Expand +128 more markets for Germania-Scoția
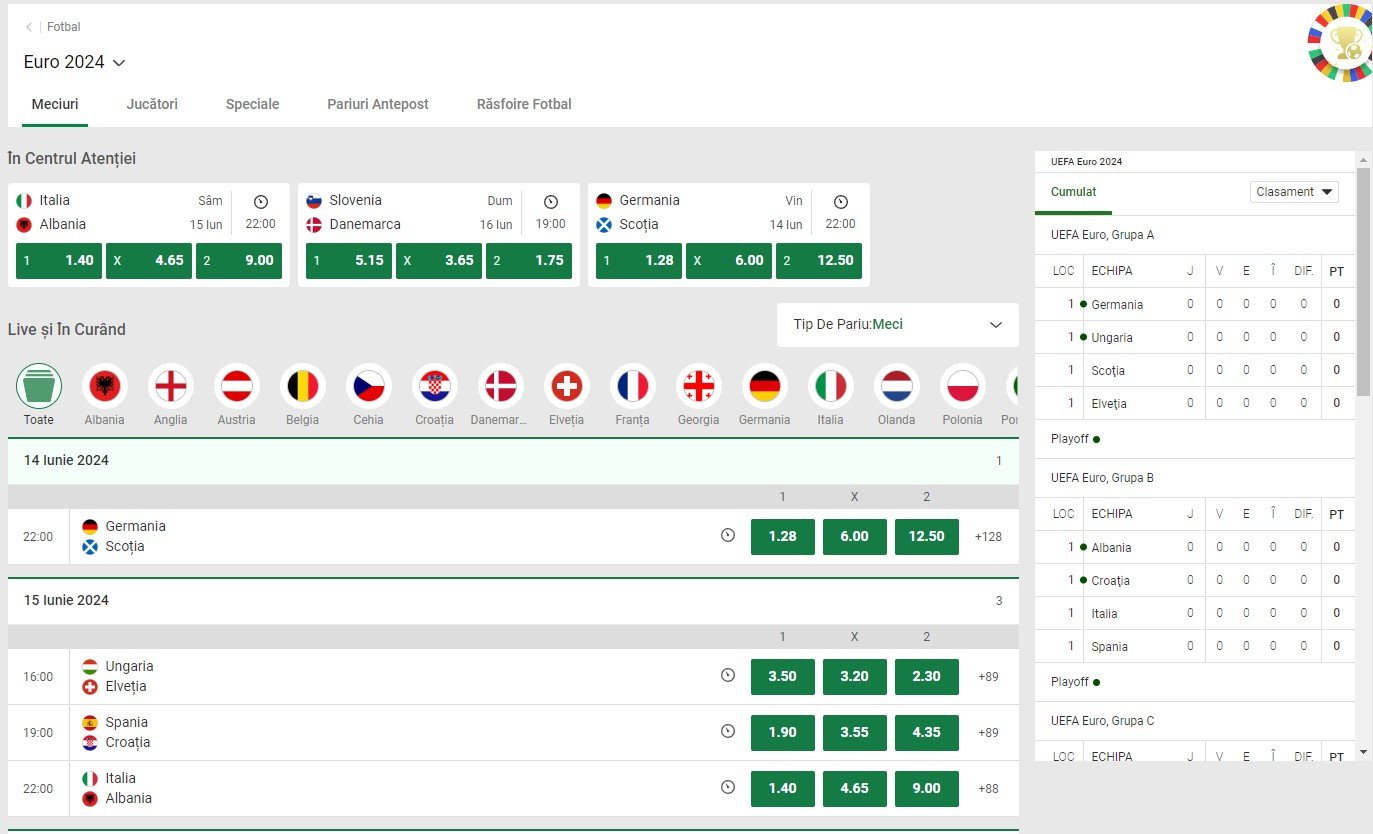 tap(988, 537)
